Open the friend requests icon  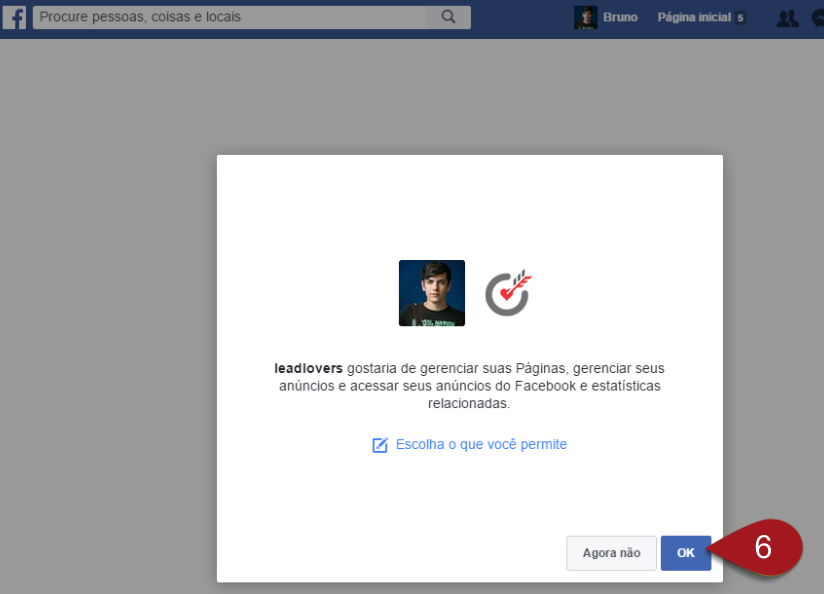(x=788, y=17)
